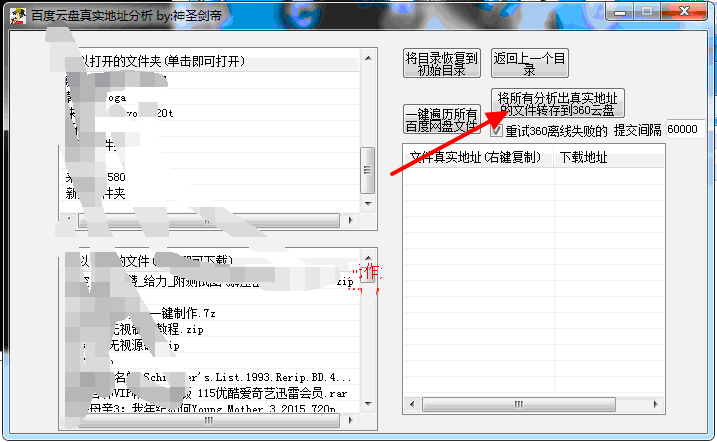Select the Young.Mother.3.2015.720p file row
This screenshot has height=442, width=717.
[209, 408]
